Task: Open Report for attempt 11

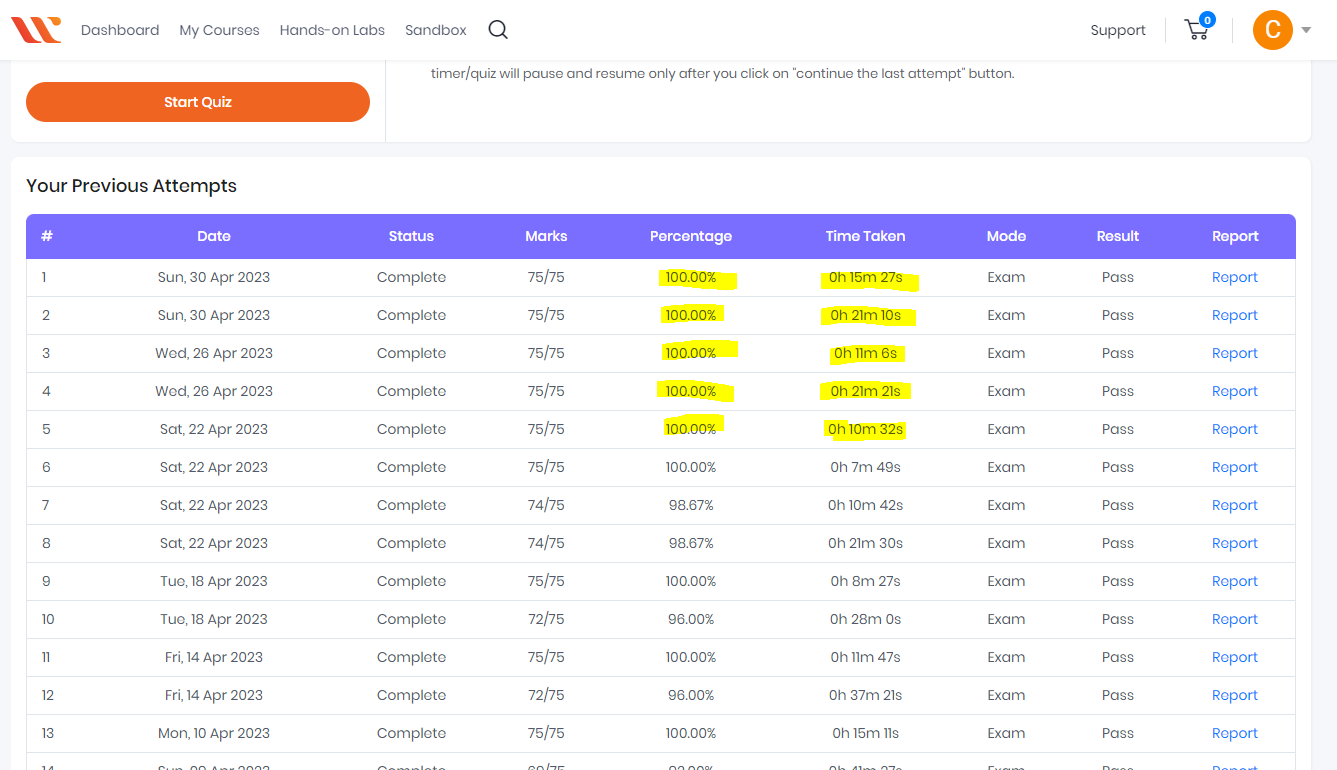Action: [x=1235, y=657]
